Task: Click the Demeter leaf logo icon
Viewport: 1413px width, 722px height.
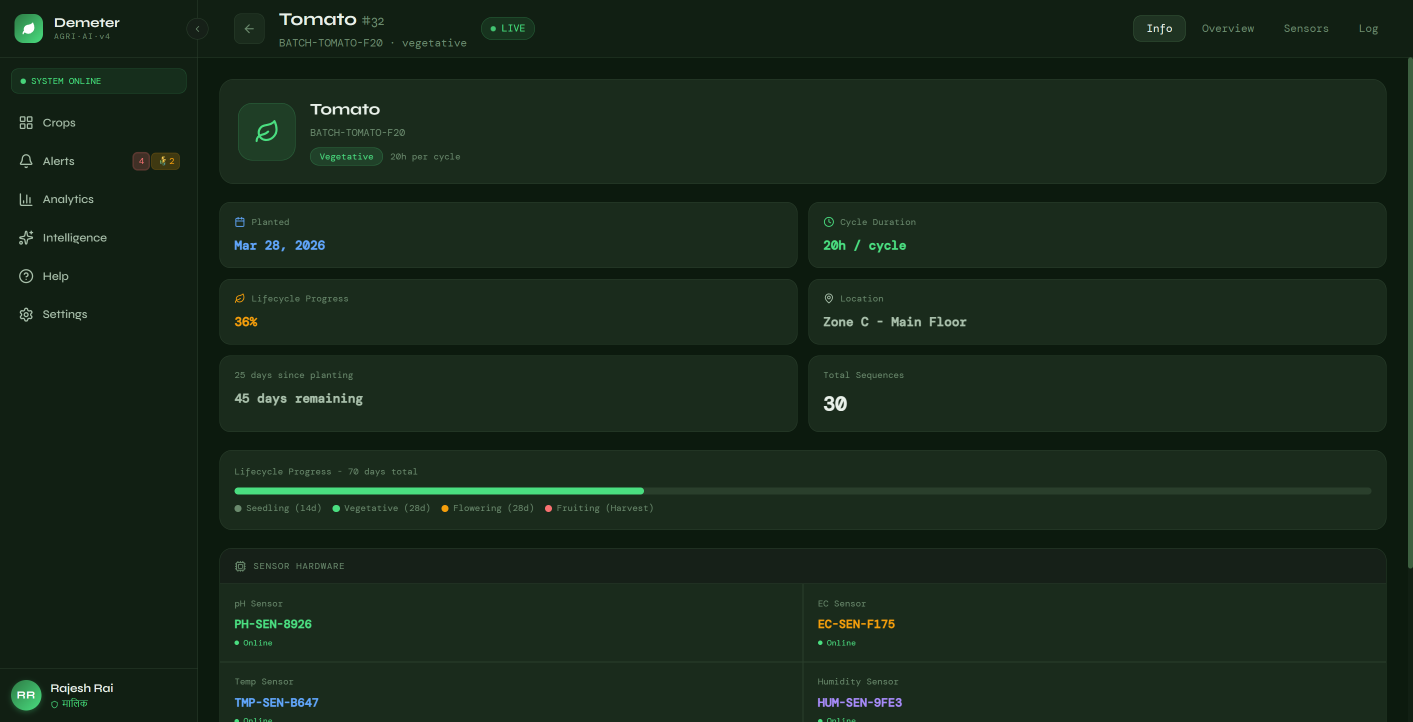Action: [x=29, y=28]
